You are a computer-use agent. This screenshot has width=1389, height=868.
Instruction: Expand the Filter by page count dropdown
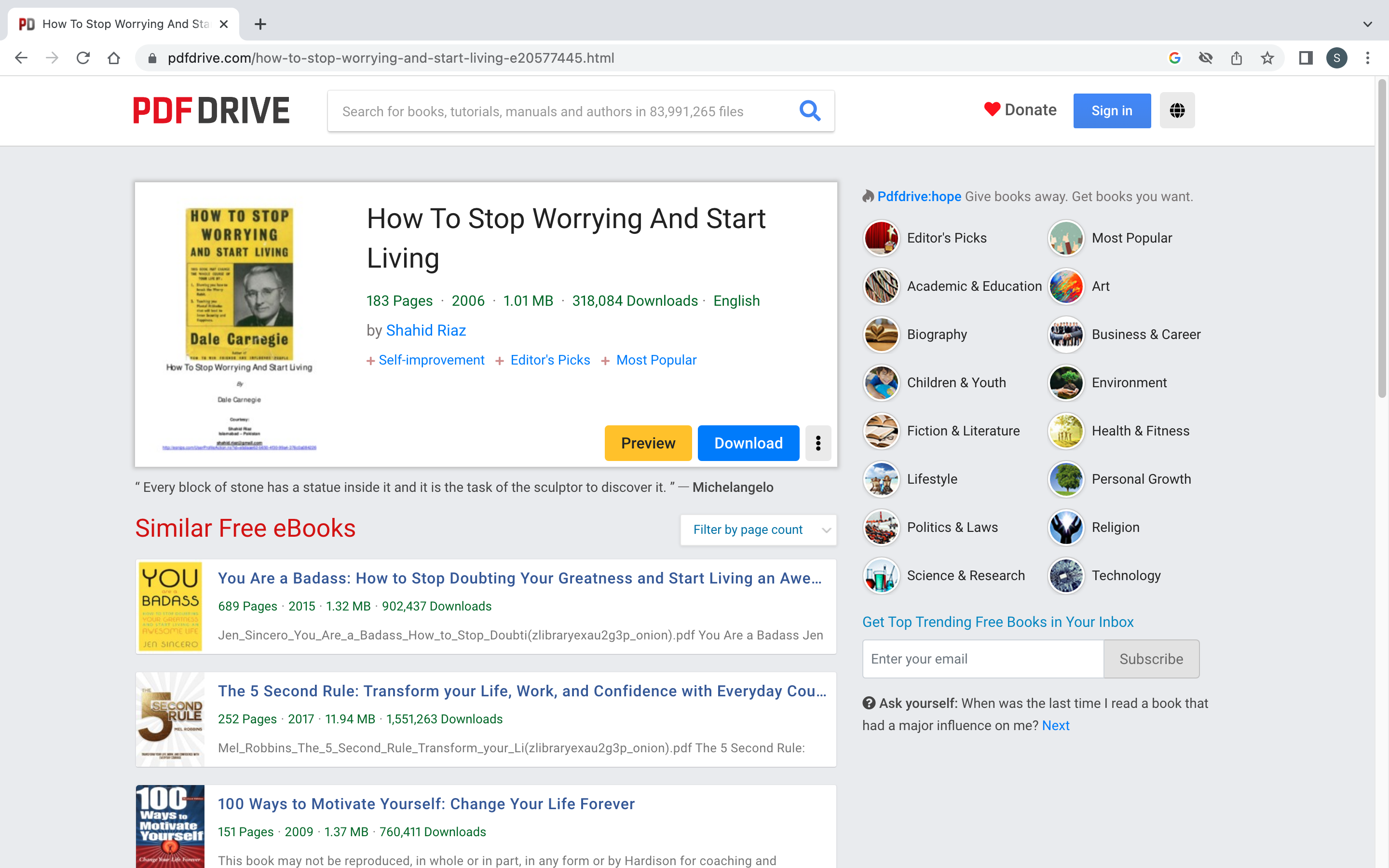click(758, 529)
